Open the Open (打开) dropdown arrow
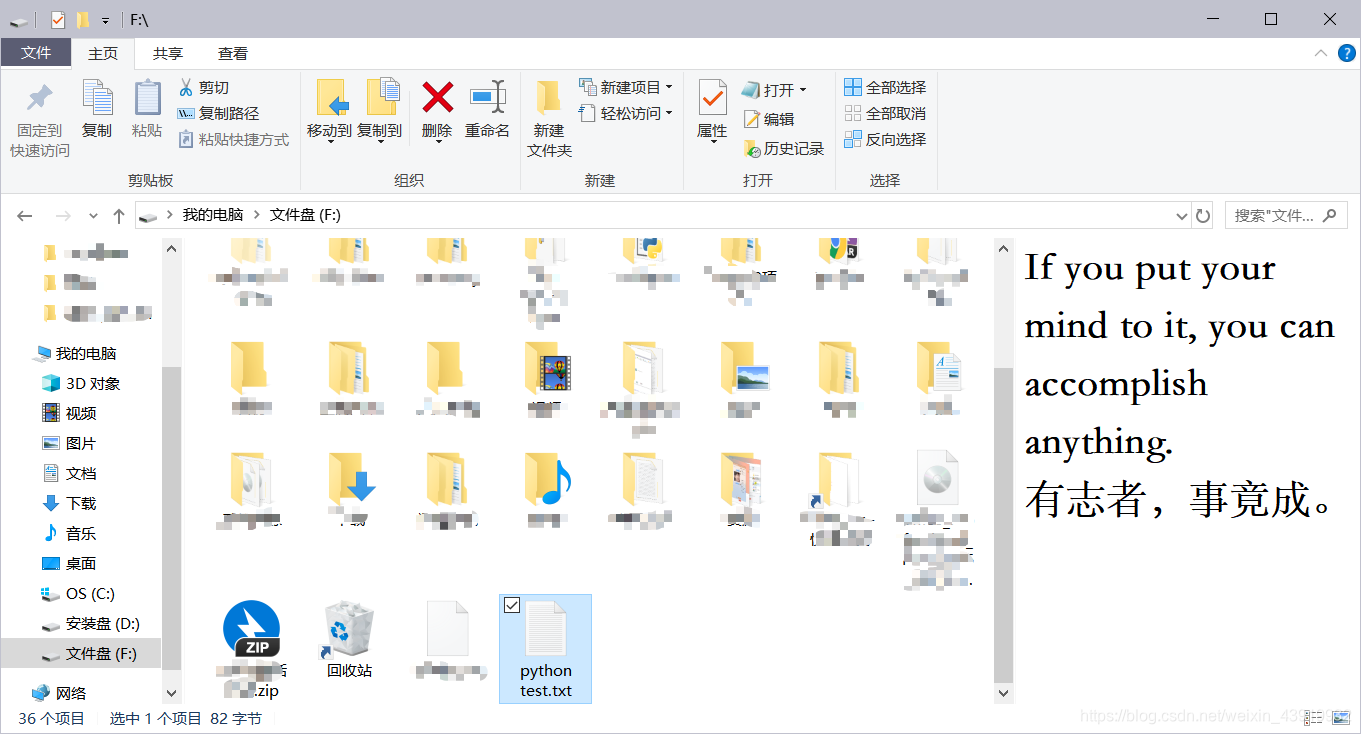The image size is (1361, 734). click(x=802, y=90)
